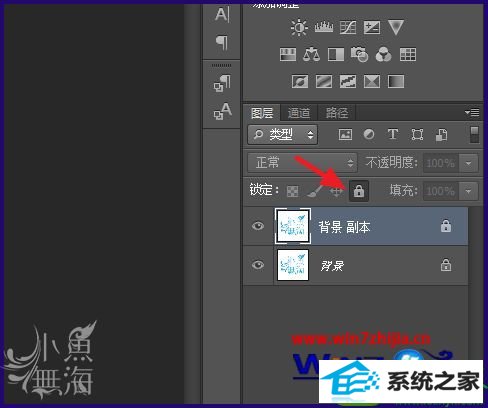Viewport: 488px width, 408px height.
Task: Filter layers by adjustment layers
Action: coord(369,134)
